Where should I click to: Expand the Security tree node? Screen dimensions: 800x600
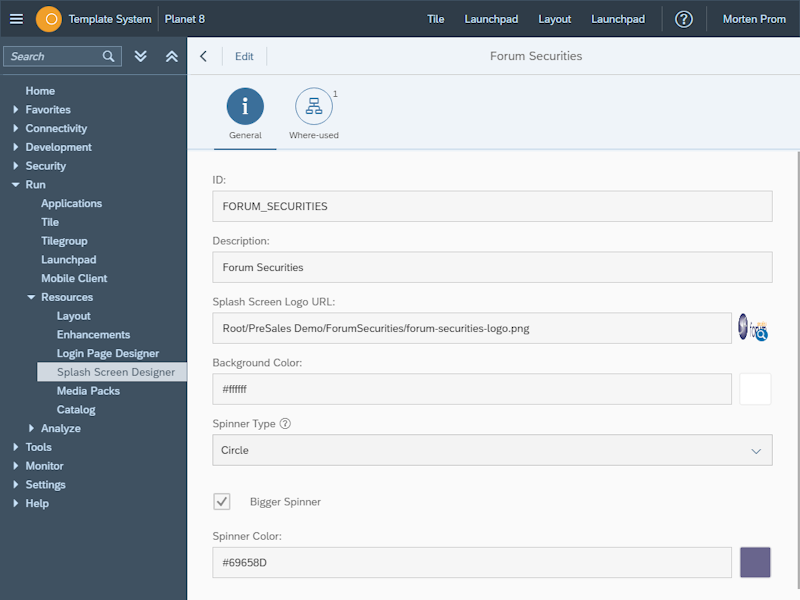16,166
